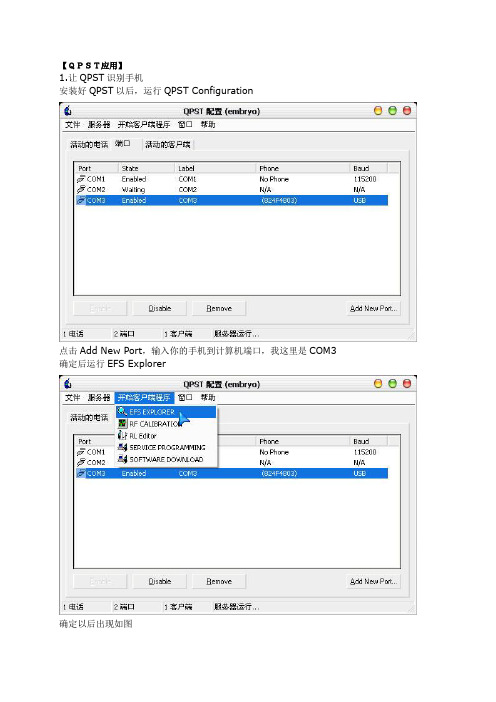Click yellow minimize button of upper window
The image size is (496, 702).
click(378, 111)
